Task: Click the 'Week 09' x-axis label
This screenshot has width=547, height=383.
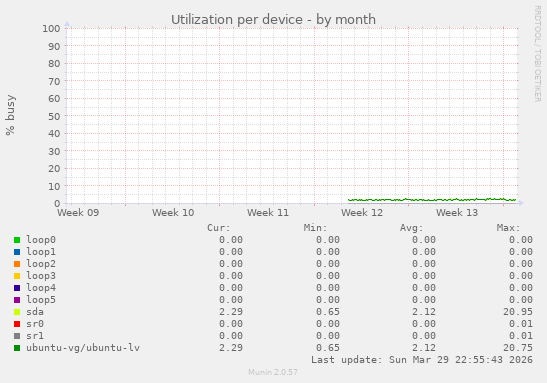Action: pyautogui.click(x=78, y=212)
